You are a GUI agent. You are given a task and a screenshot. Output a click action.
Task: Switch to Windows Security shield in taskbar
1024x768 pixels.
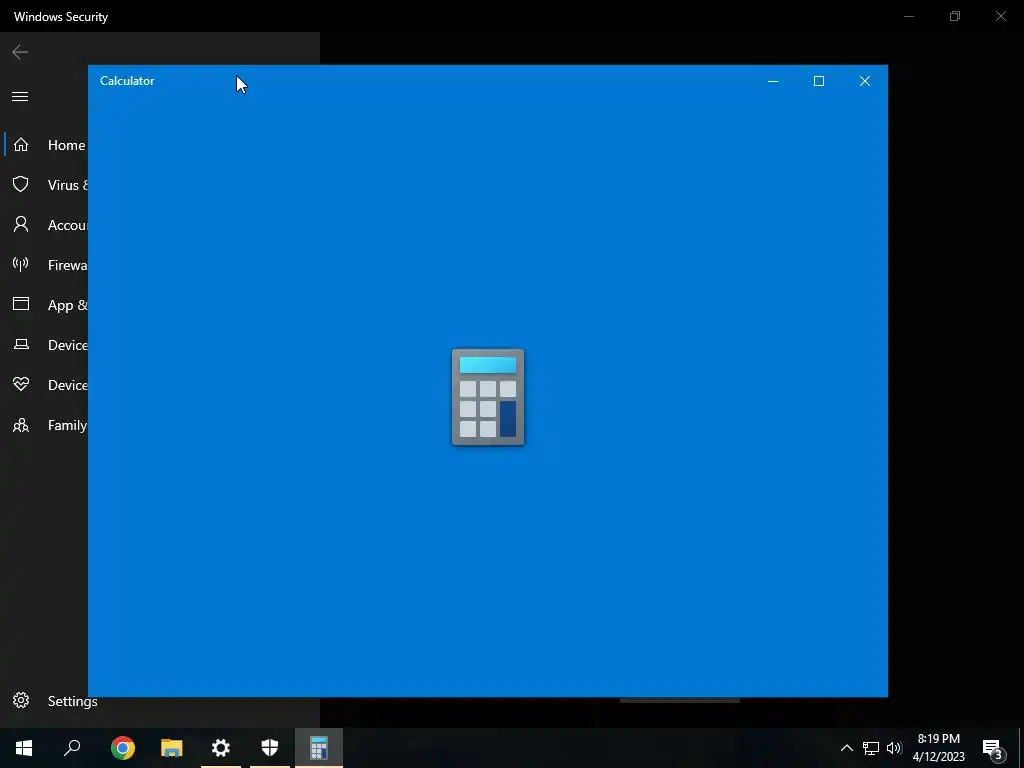pos(270,748)
